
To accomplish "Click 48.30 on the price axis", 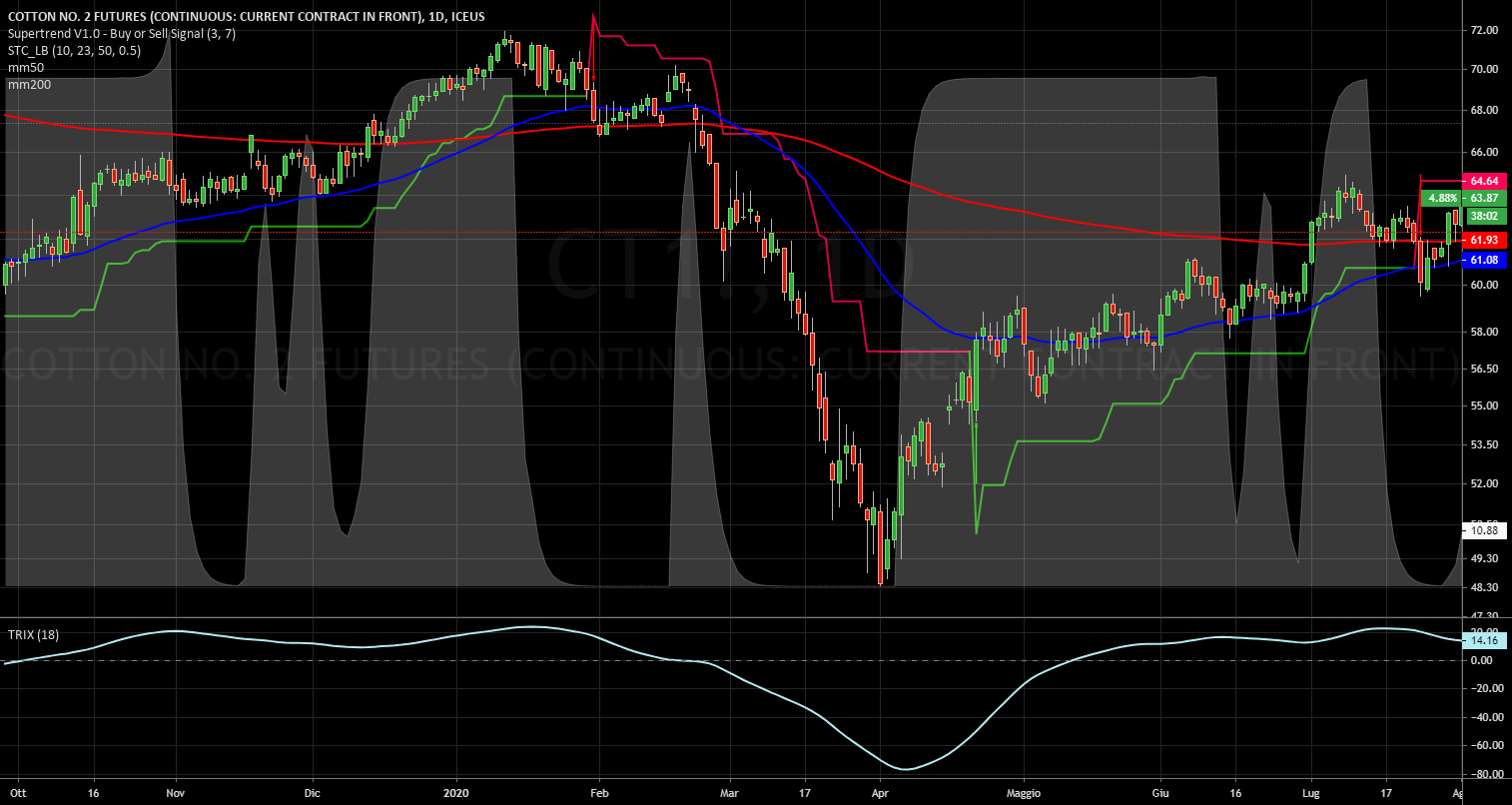I will [1484, 587].
